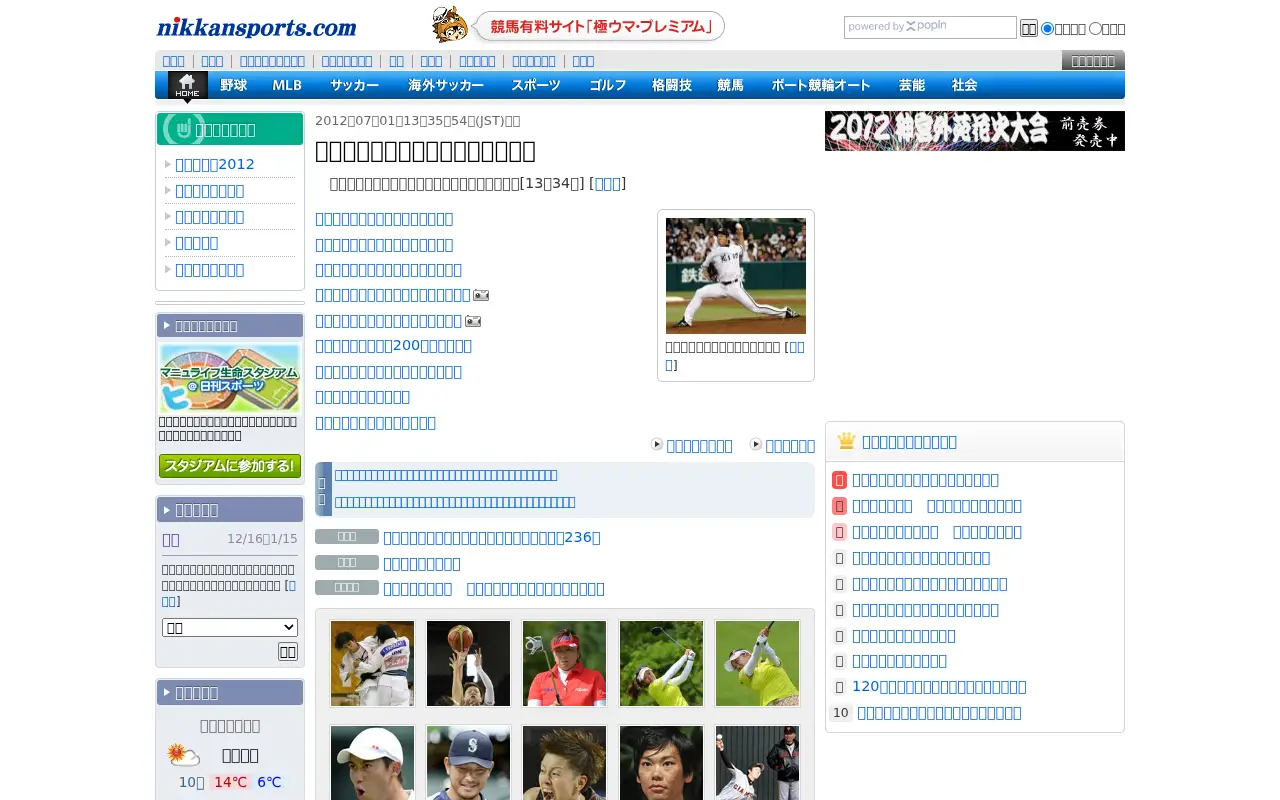This screenshot has height=800, width=1280.
Task: Open the headline link containing "200"
Action: point(393,346)
